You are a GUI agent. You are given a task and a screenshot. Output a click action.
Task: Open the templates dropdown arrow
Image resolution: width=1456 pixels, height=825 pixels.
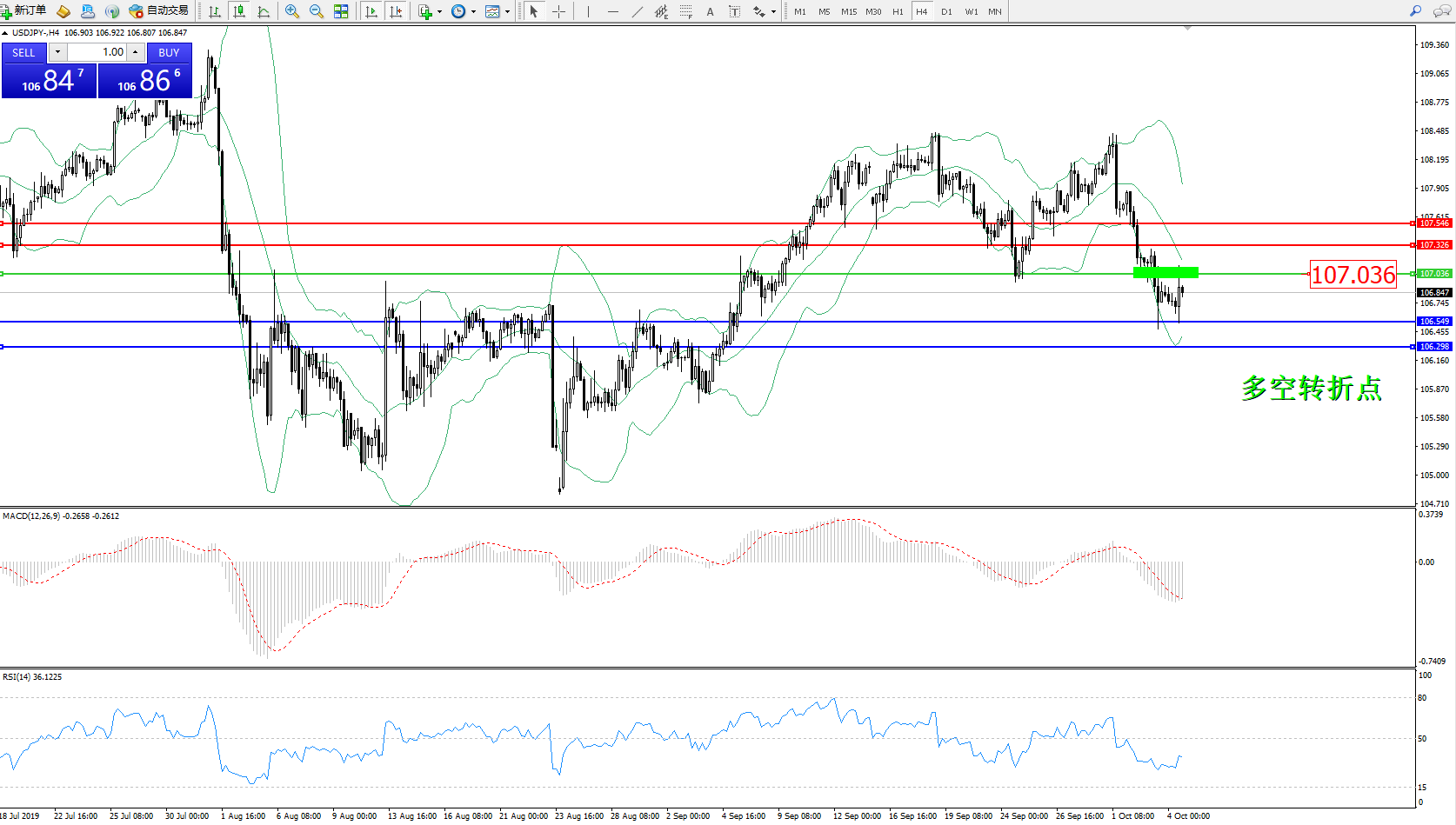pyautogui.click(x=507, y=12)
